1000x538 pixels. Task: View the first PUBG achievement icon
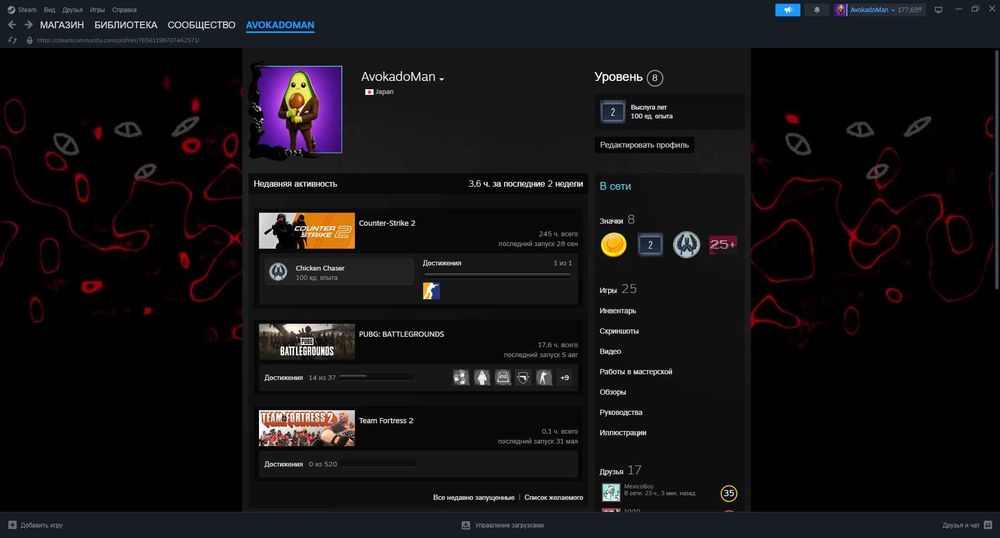coord(460,377)
